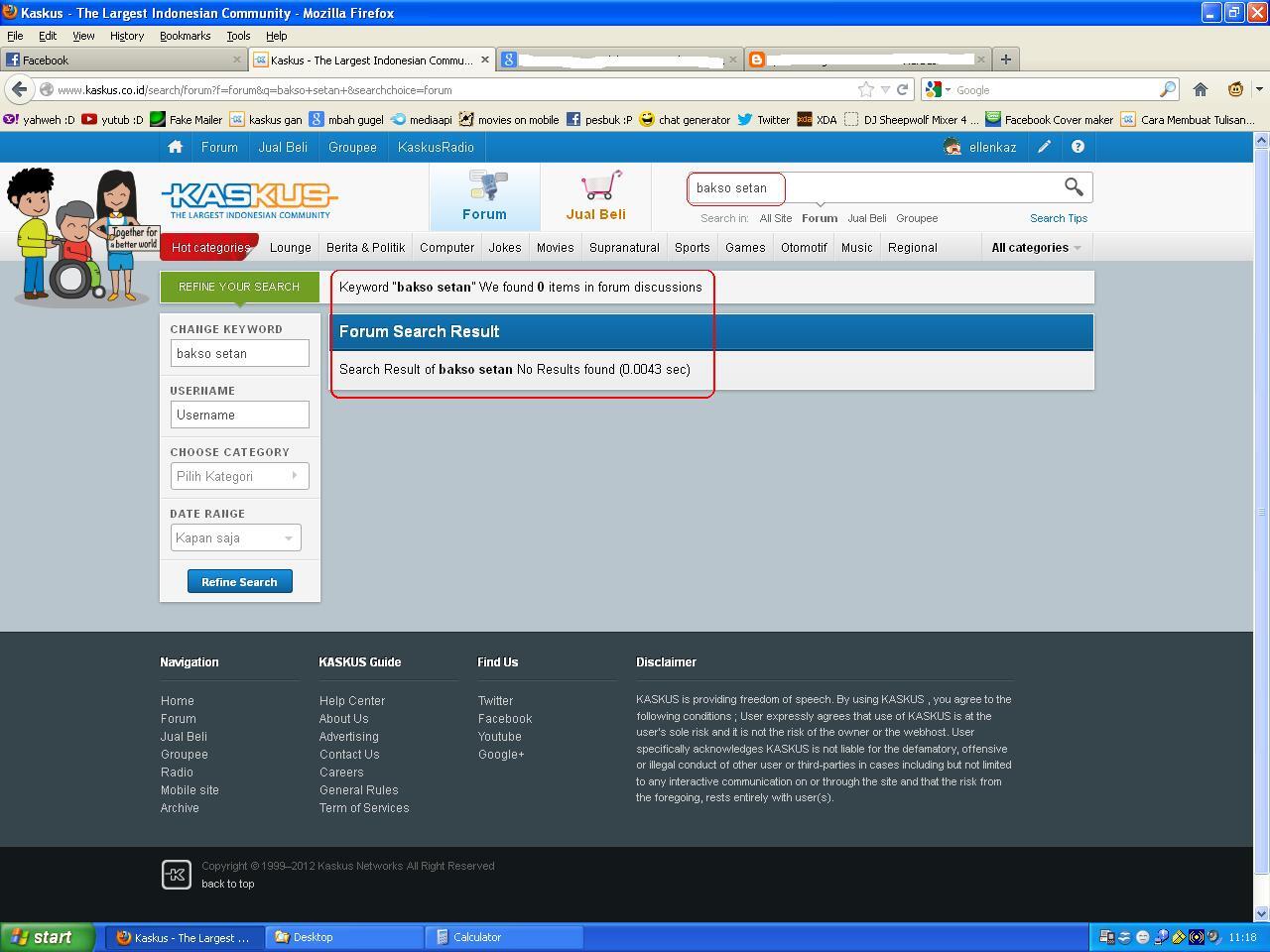
Task: Open the View menu
Action: [x=83, y=36]
